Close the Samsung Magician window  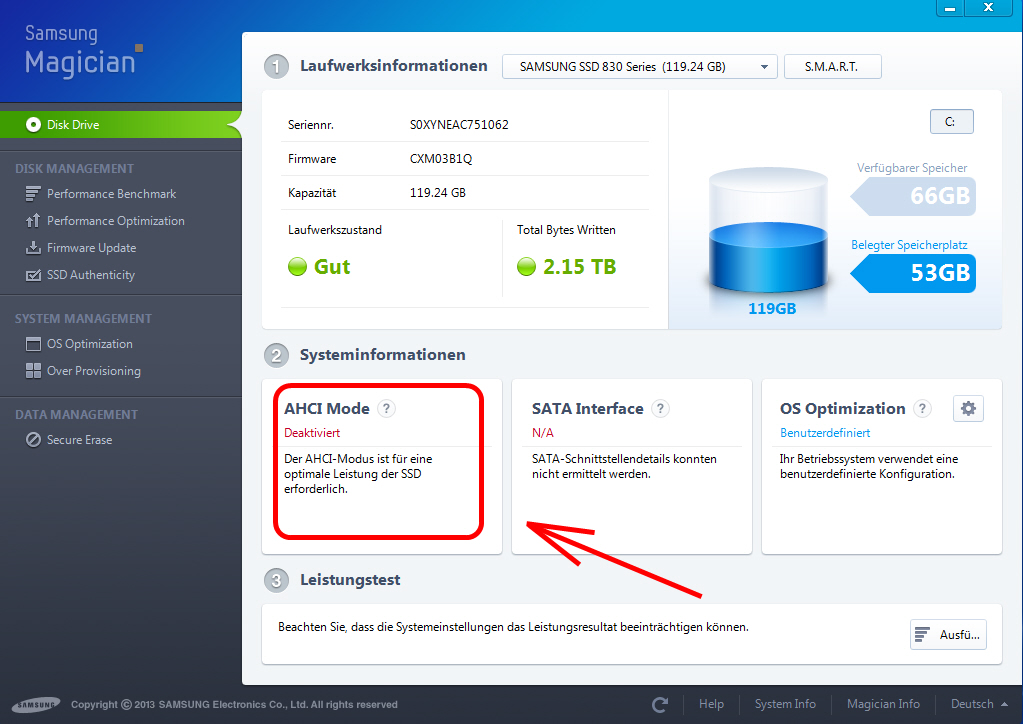(988, 8)
